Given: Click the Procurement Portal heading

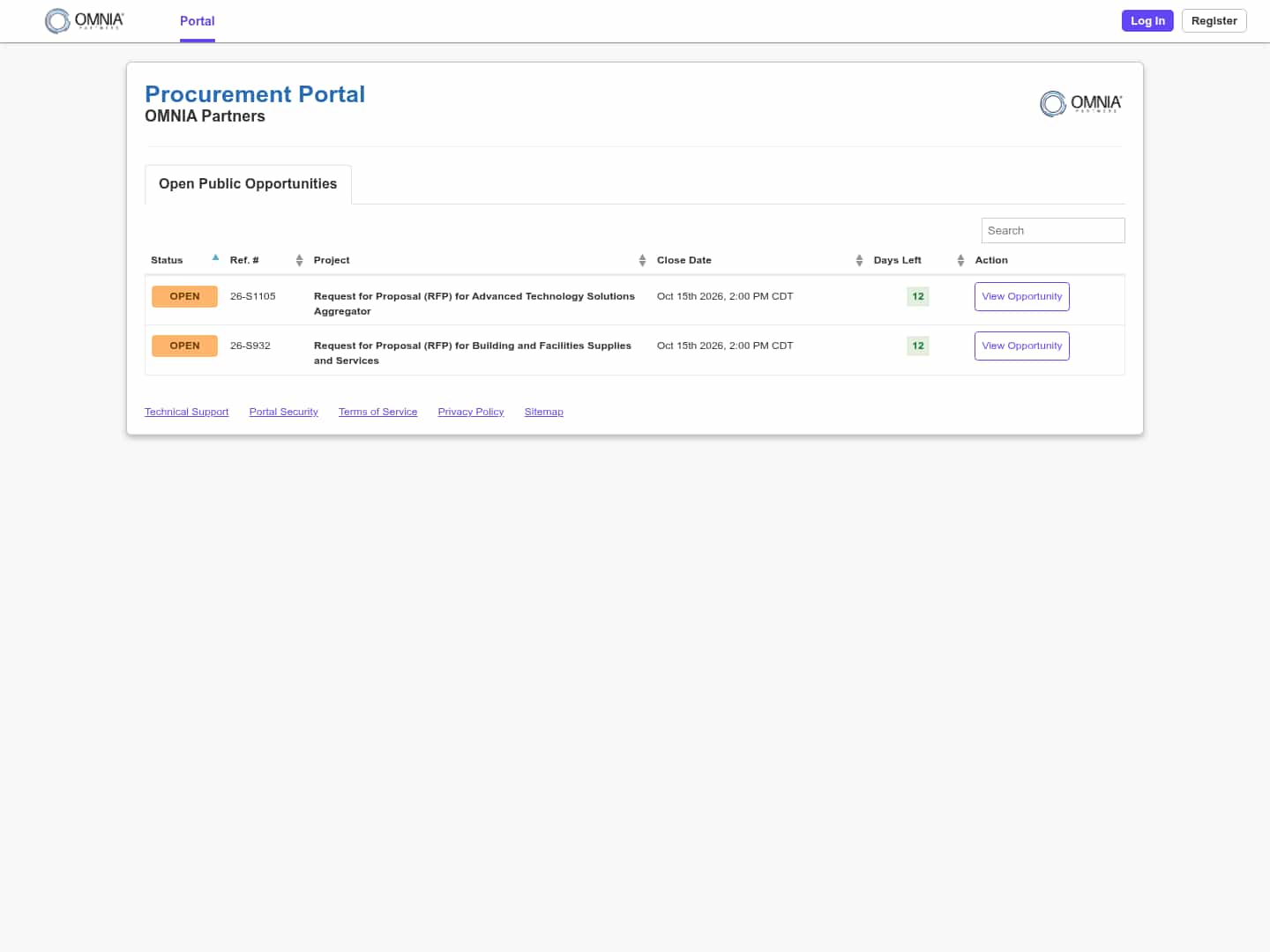Looking at the screenshot, I should 255,94.
